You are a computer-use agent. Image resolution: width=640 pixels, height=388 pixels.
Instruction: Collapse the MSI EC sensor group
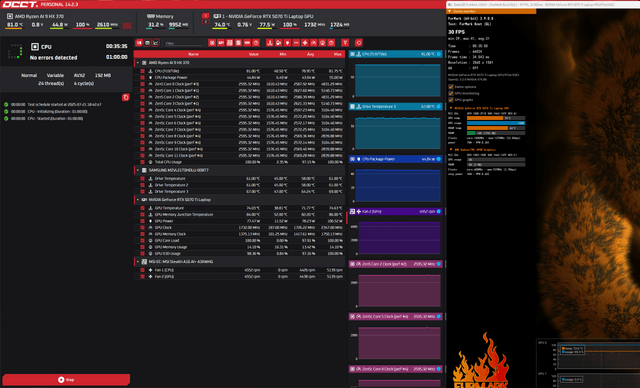coord(138,262)
